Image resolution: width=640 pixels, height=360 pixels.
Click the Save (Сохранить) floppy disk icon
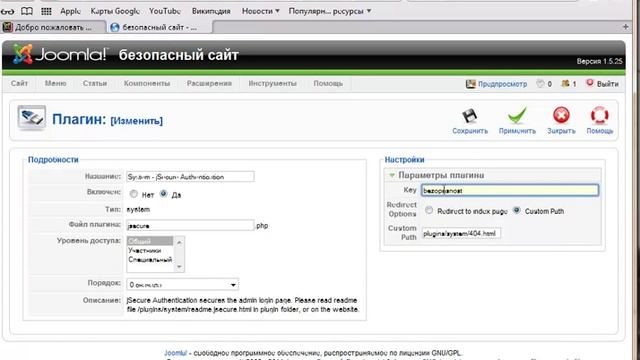[x=469, y=116]
